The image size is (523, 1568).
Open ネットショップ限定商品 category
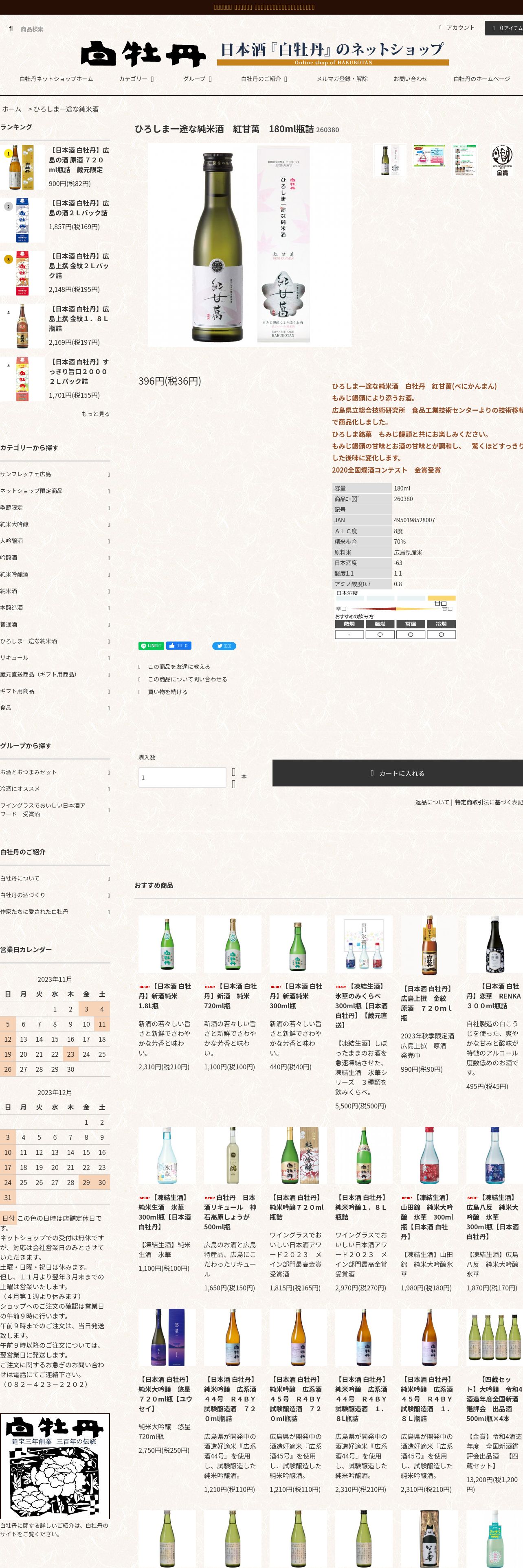55,490
